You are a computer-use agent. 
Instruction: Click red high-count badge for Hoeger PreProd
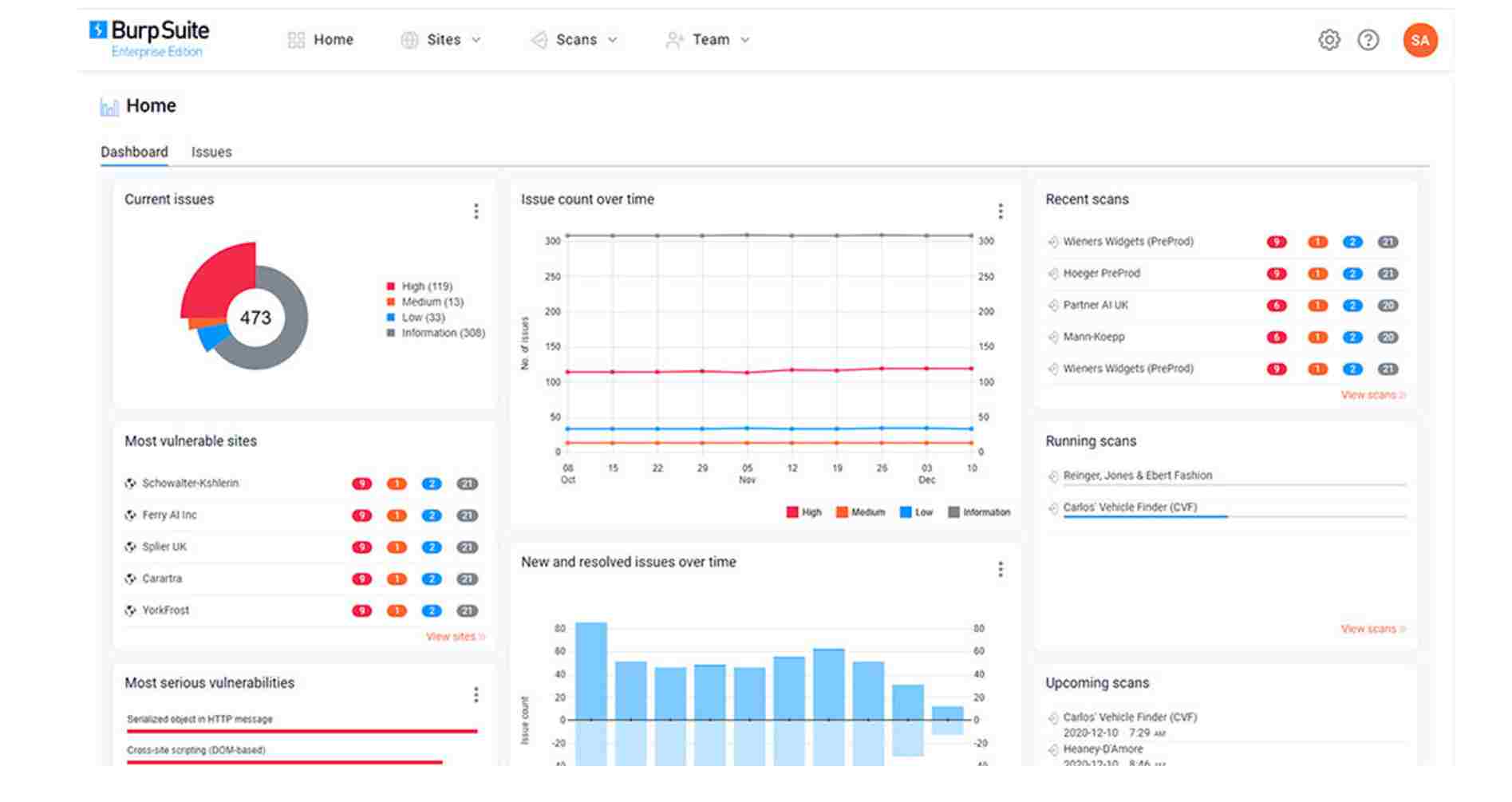(1277, 274)
